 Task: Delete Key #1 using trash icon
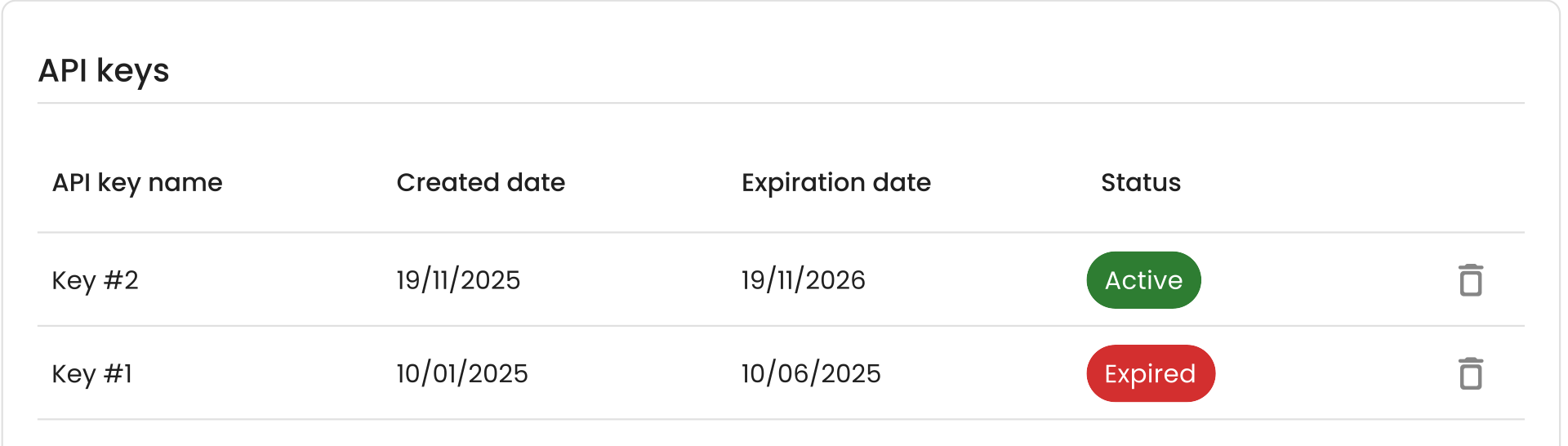coord(1471,373)
